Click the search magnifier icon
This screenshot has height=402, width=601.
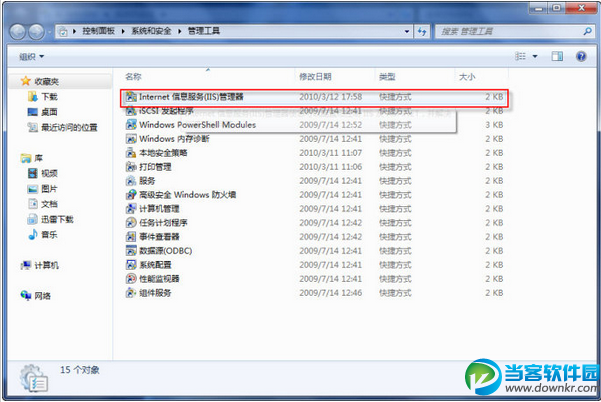point(587,31)
